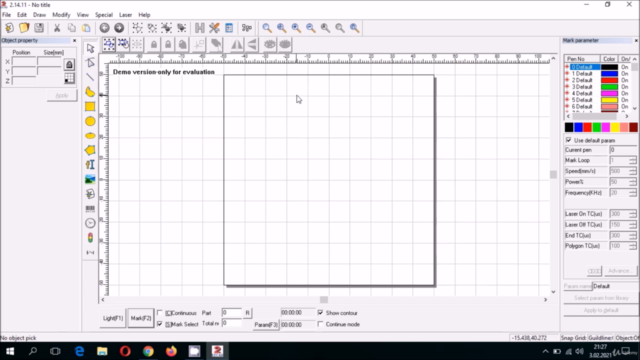Click Select param from library button
This screenshot has width=640, height=360.
pyautogui.click(x=601, y=298)
